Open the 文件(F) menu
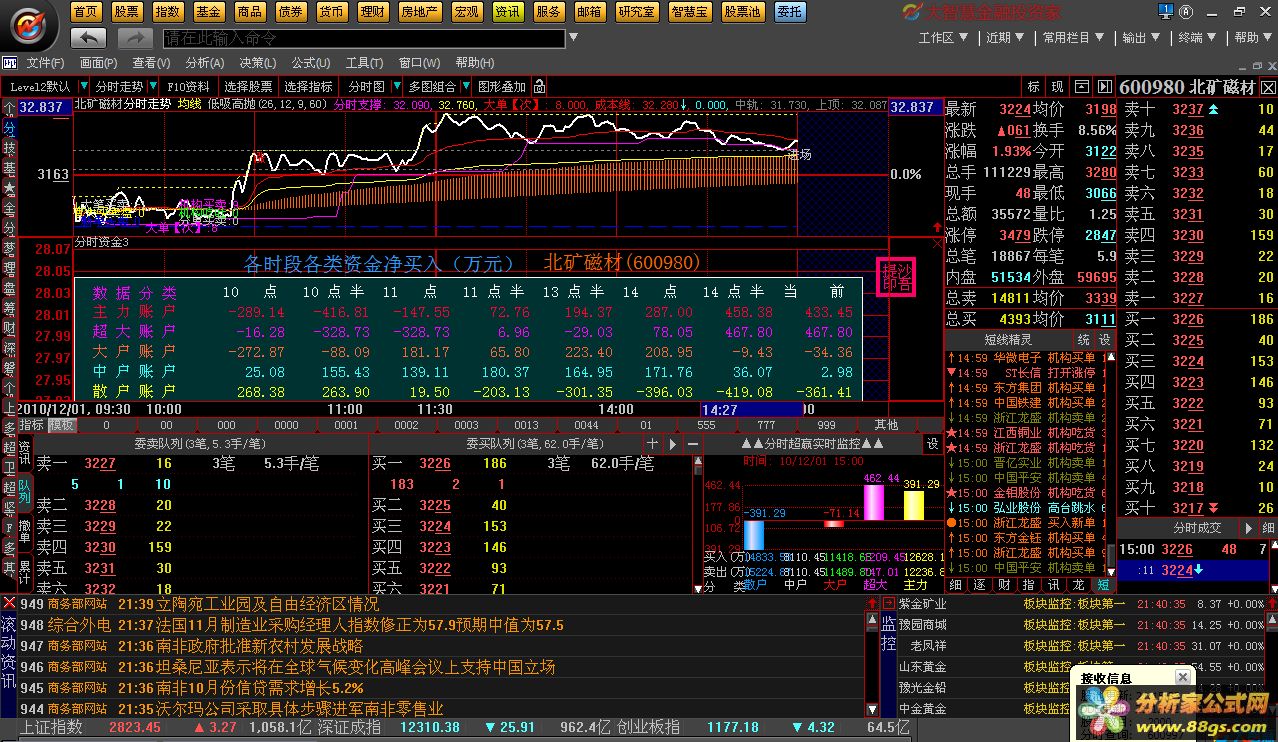Screen dimensions: 1278x742 45,62
